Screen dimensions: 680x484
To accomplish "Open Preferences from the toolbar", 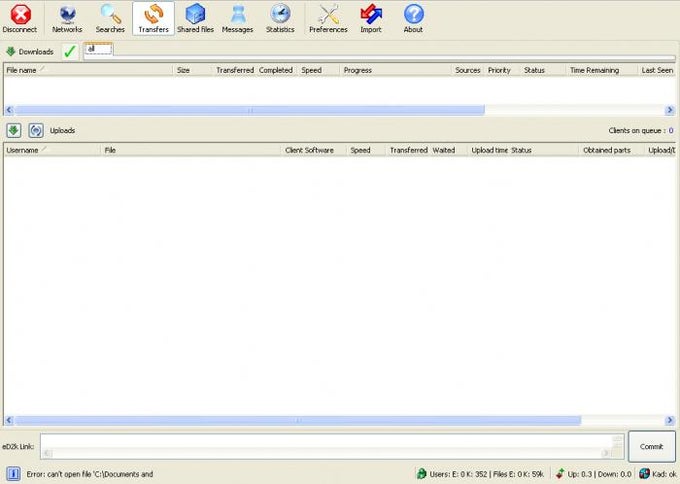I will click(328, 19).
